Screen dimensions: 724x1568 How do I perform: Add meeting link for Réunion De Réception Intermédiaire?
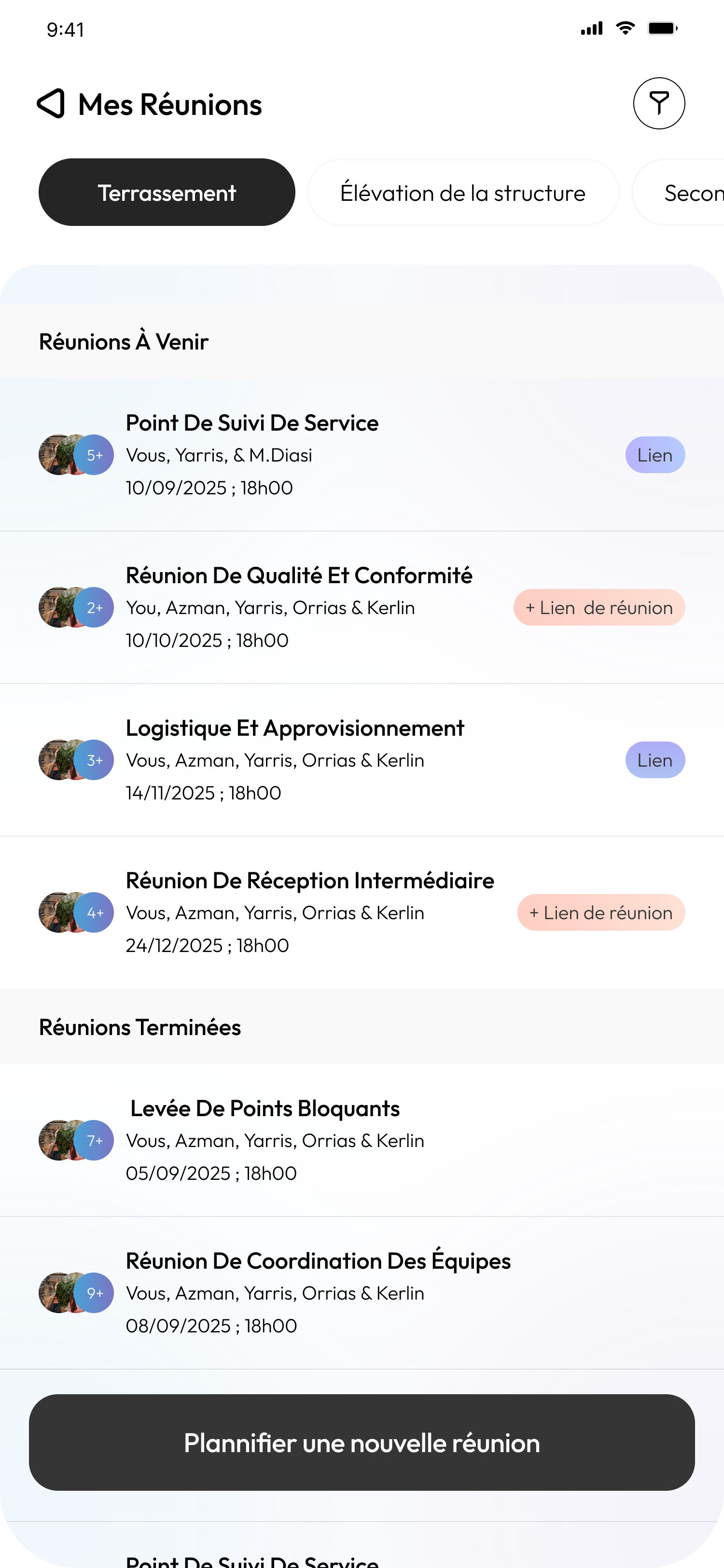[600, 912]
